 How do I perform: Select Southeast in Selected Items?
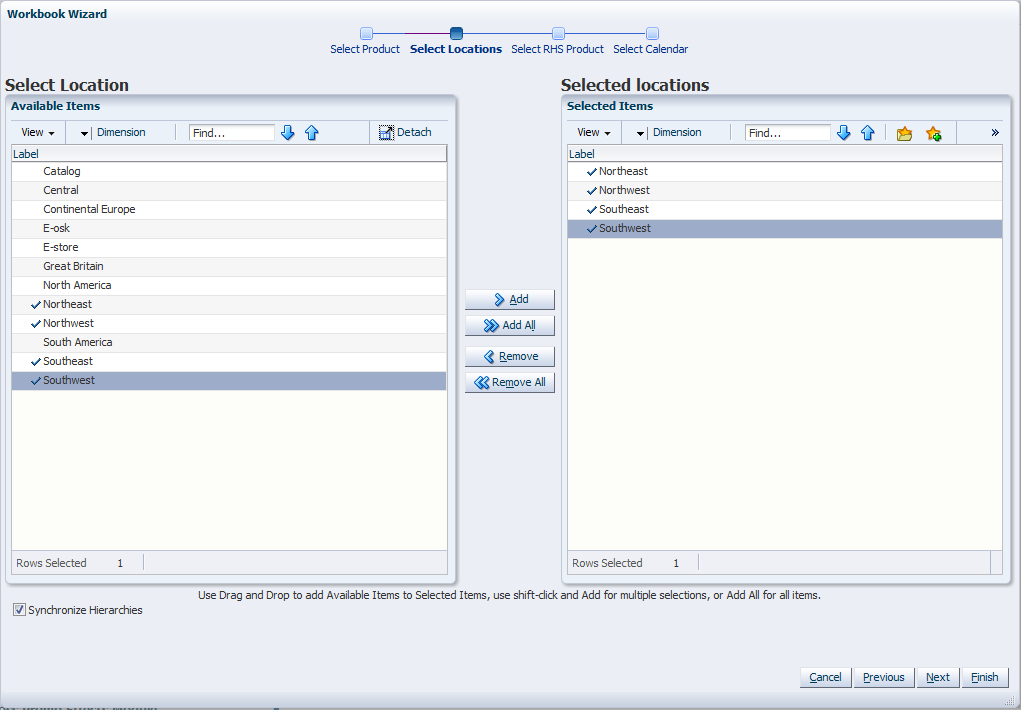pos(785,209)
